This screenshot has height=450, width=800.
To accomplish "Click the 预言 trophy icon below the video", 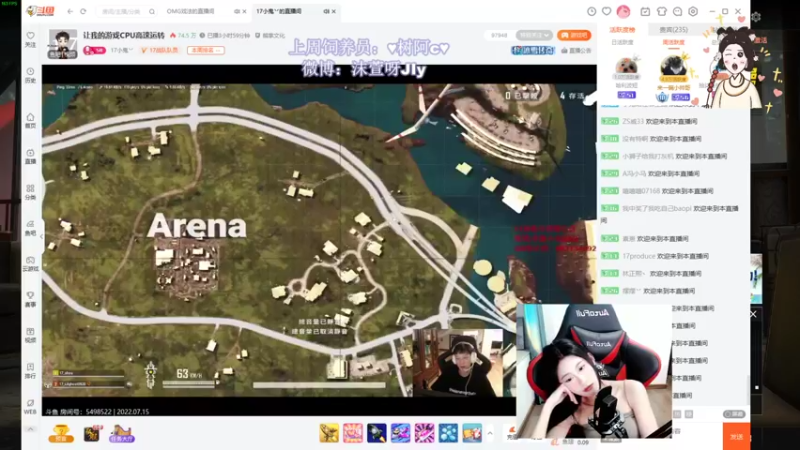I will pos(61,433).
